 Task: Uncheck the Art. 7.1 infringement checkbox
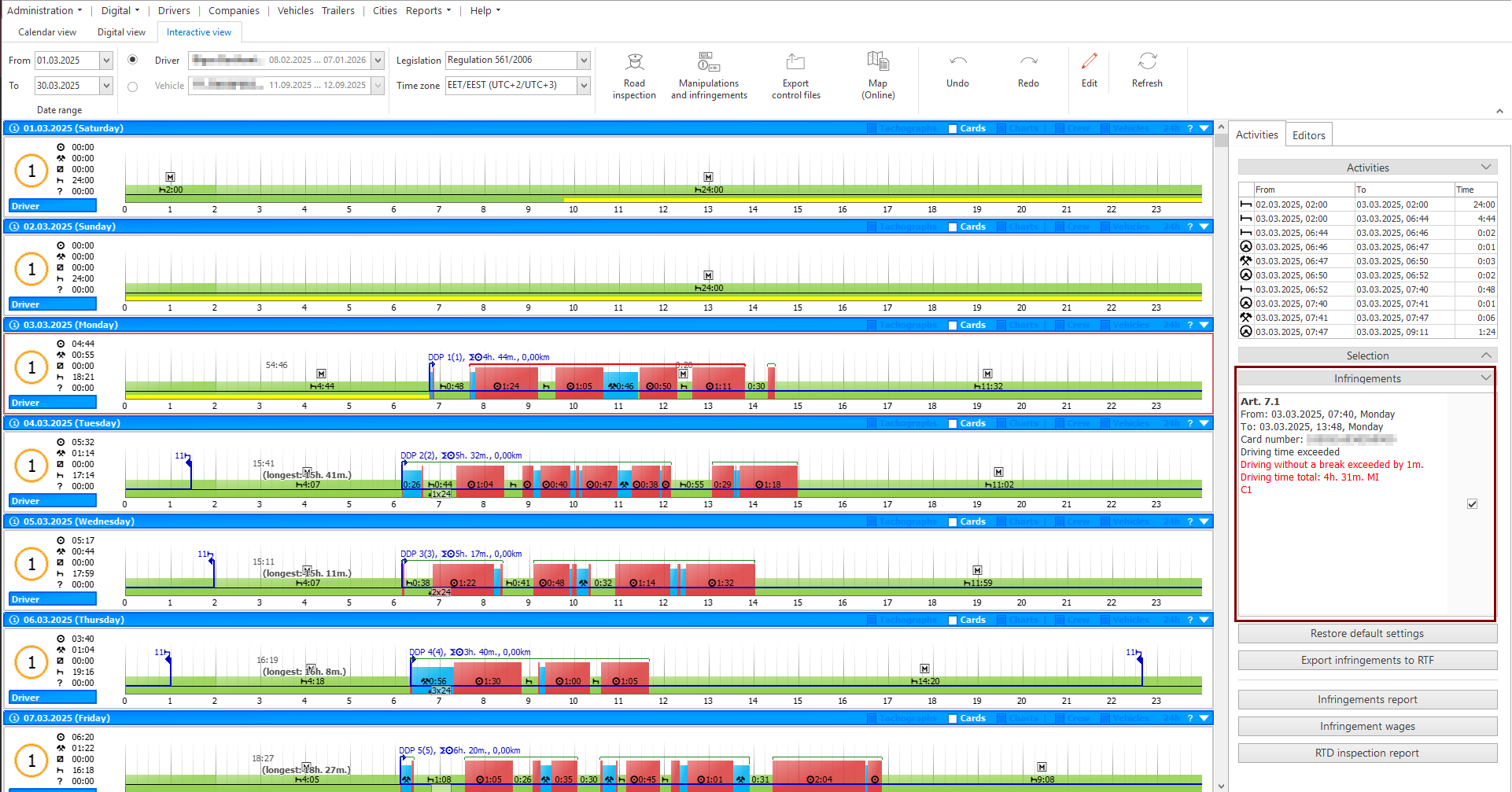tap(1472, 503)
